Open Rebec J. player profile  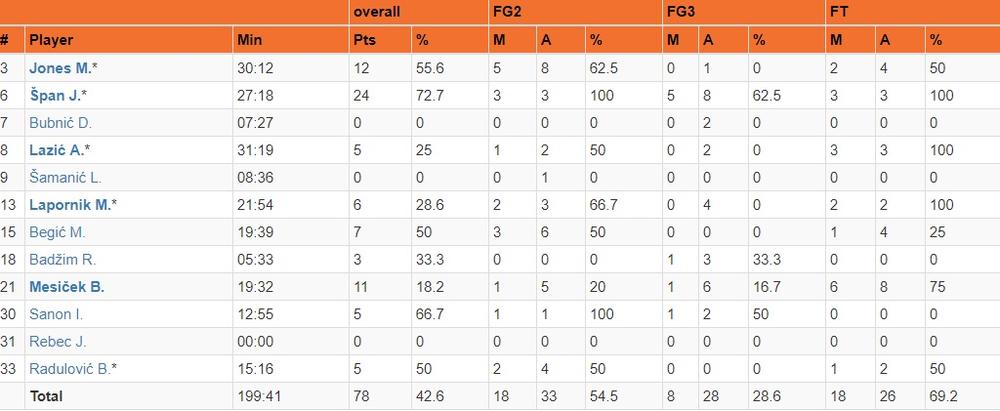[57, 341]
